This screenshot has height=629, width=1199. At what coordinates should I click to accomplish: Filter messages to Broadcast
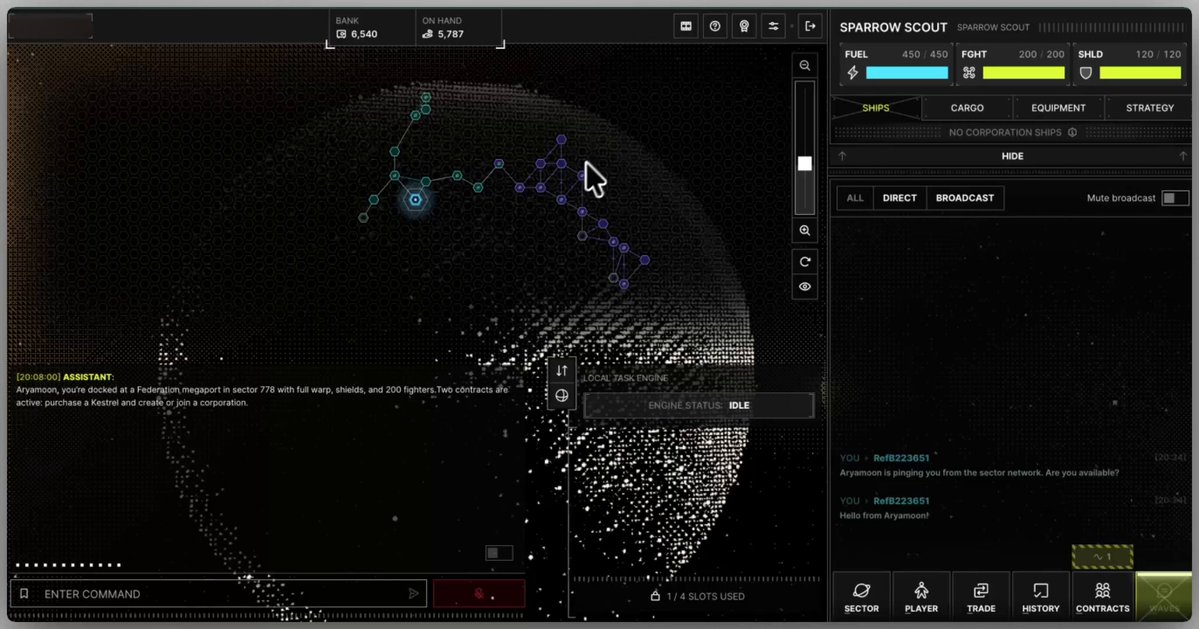[965, 198]
